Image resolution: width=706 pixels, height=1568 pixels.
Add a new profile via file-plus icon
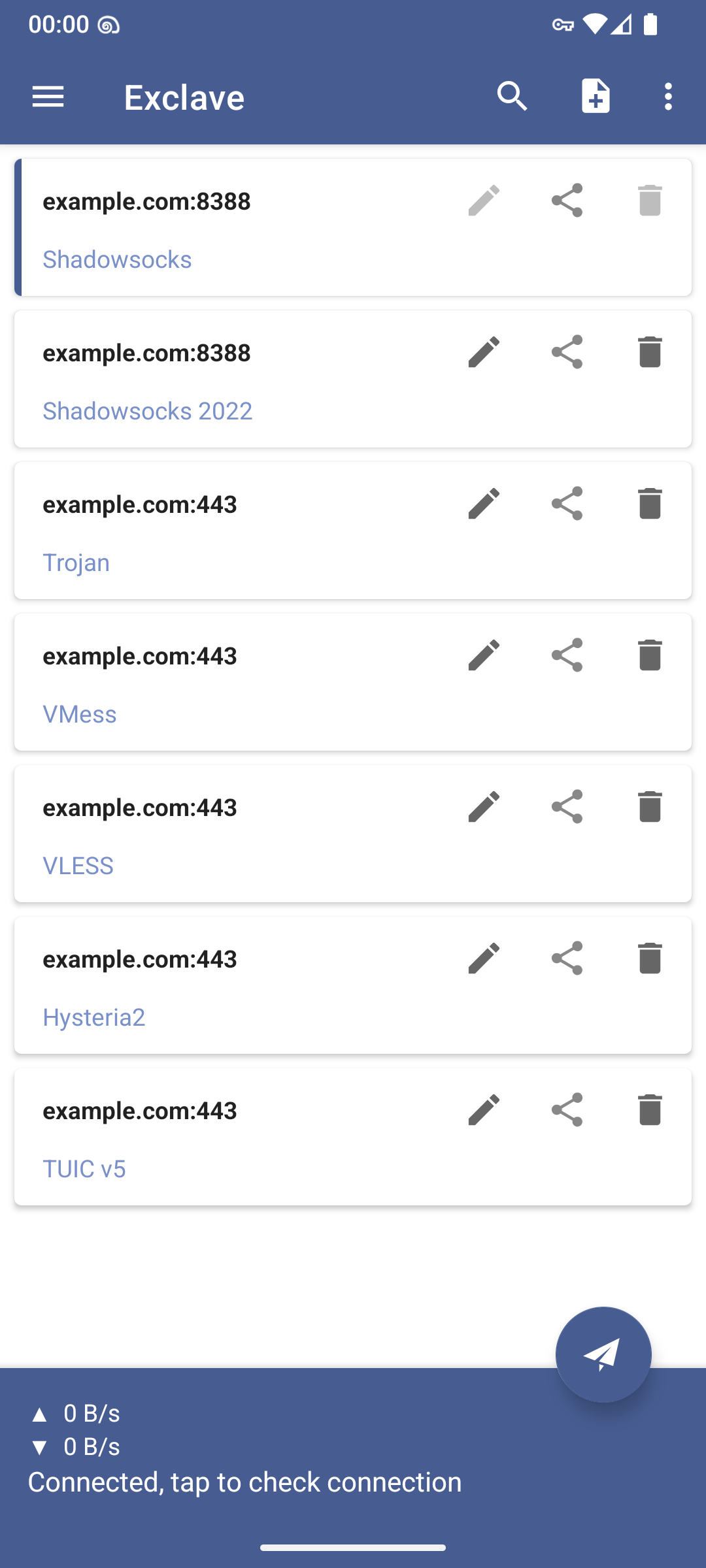point(596,97)
